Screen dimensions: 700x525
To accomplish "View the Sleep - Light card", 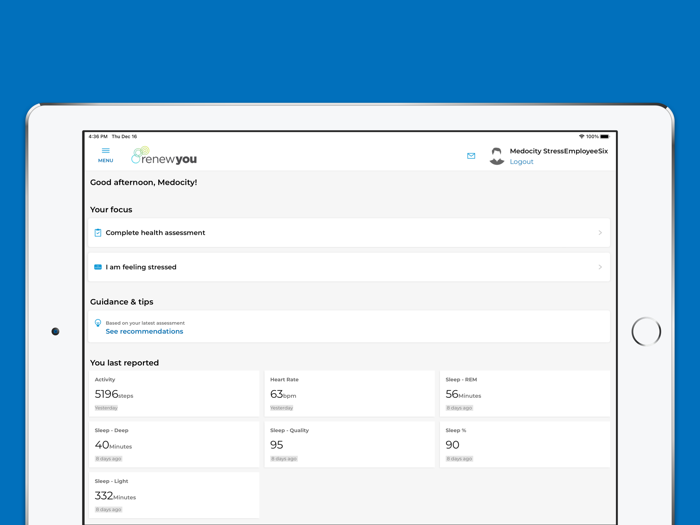I will coord(174,495).
